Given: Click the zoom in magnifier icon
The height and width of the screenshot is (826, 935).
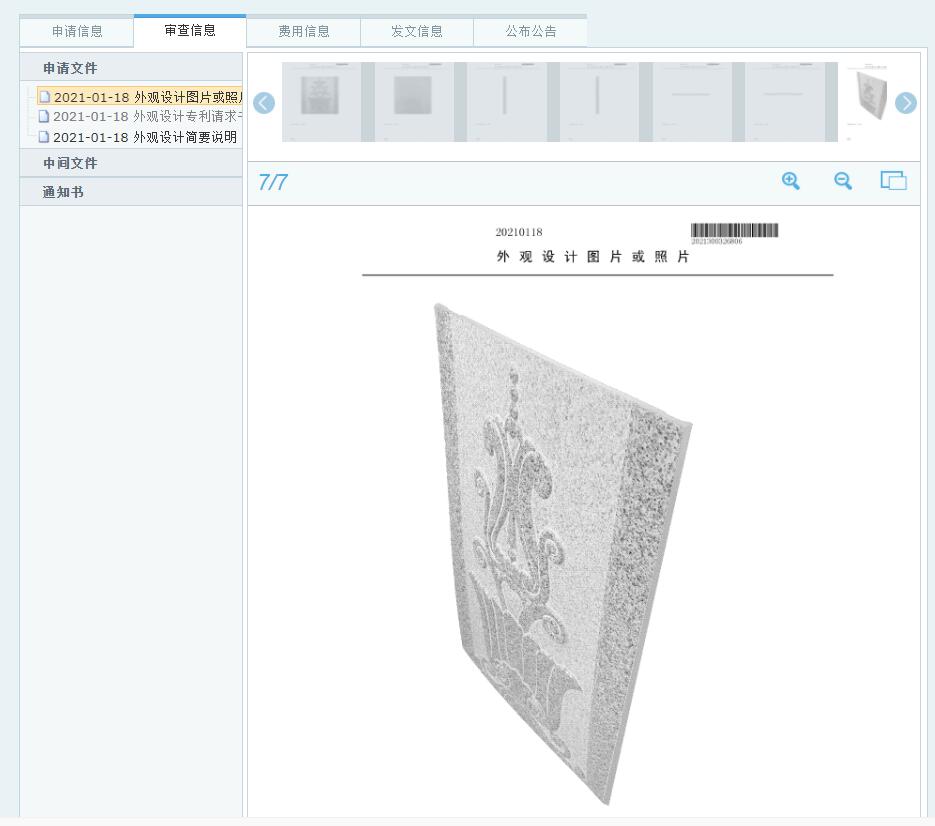Looking at the screenshot, I should 791,181.
